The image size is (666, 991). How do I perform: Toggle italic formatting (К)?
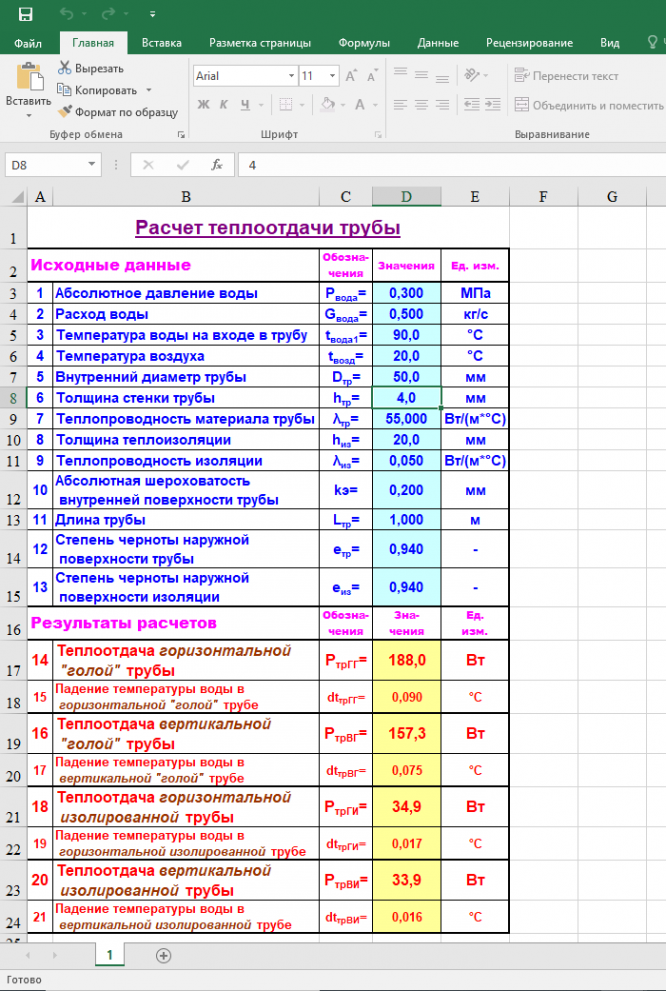tap(224, 105)
